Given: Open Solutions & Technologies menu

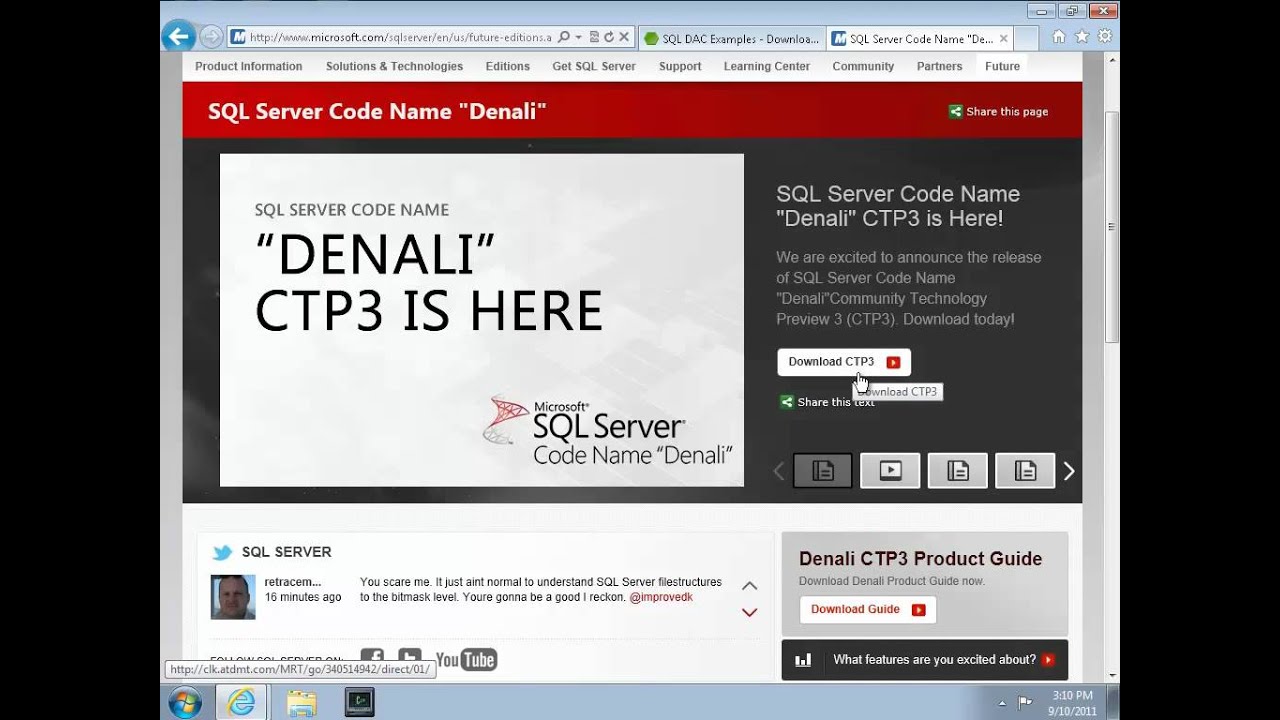Looking at the screenshot, I should pos(394,66).
